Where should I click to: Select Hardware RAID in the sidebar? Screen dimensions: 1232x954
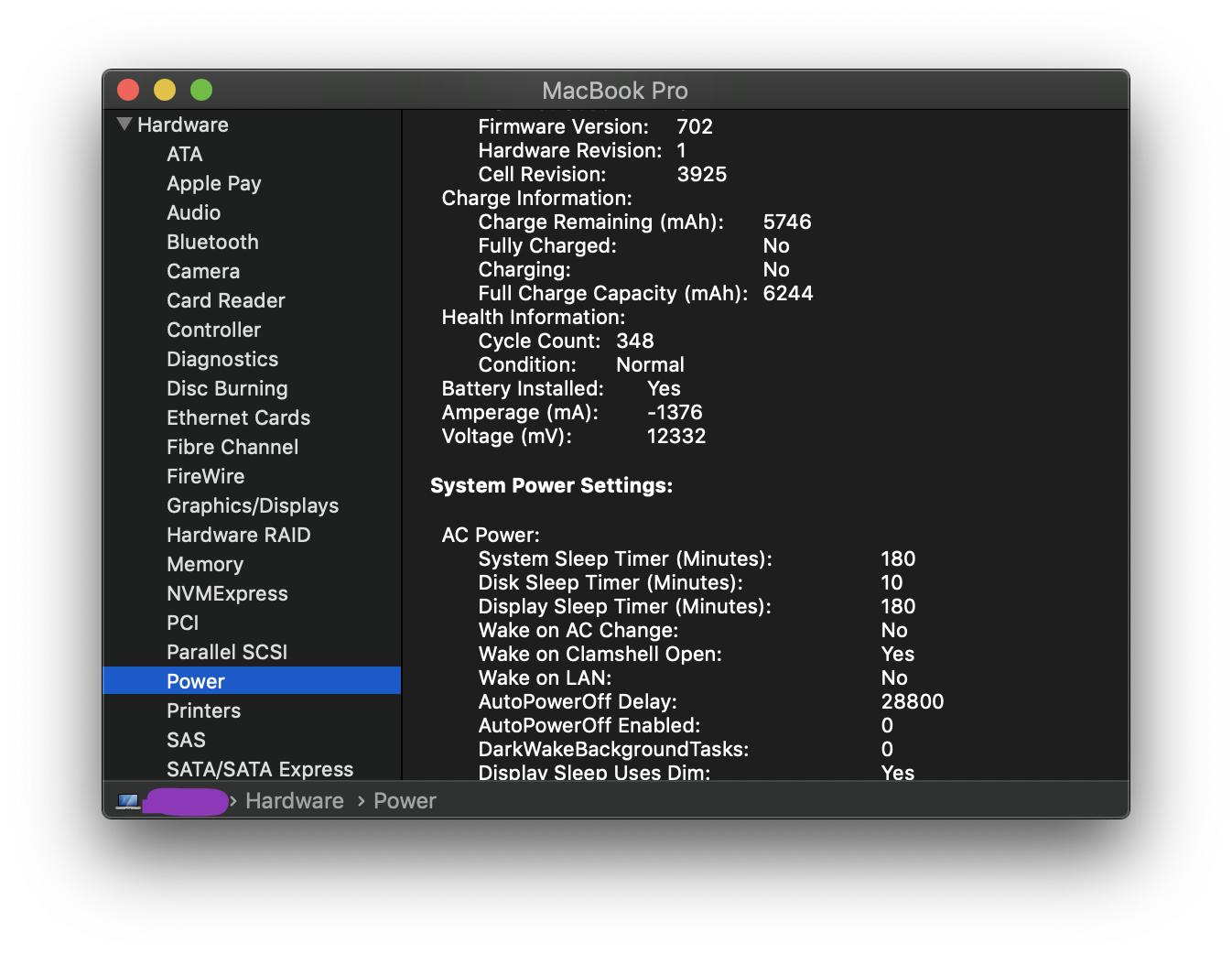(x=239, y=535)
